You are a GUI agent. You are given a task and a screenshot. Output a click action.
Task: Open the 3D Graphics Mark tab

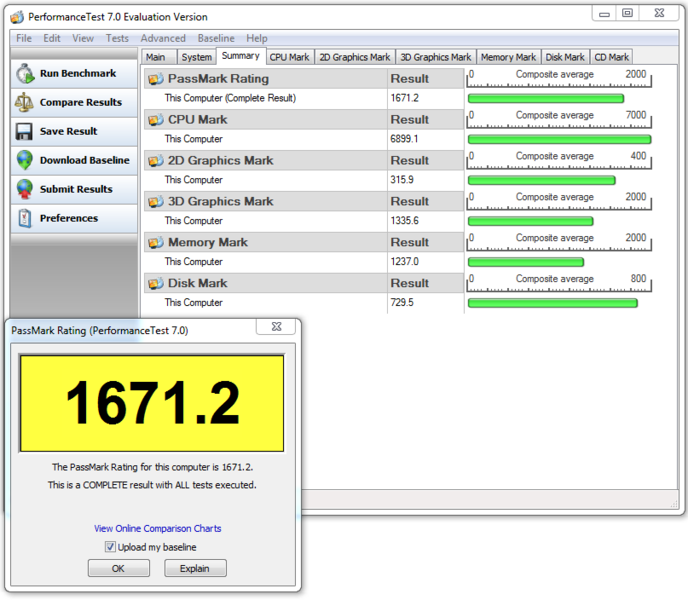coord(436,57)
